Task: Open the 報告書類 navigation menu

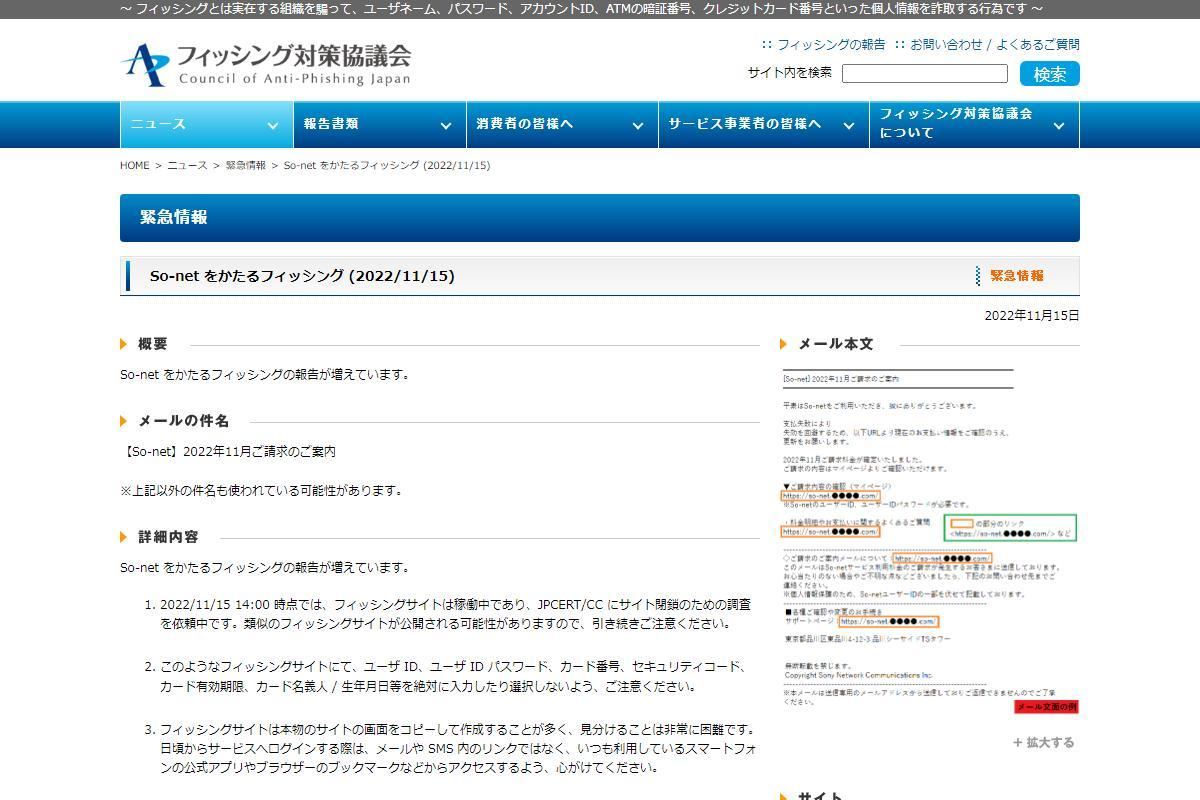Action: click(380, 125)
